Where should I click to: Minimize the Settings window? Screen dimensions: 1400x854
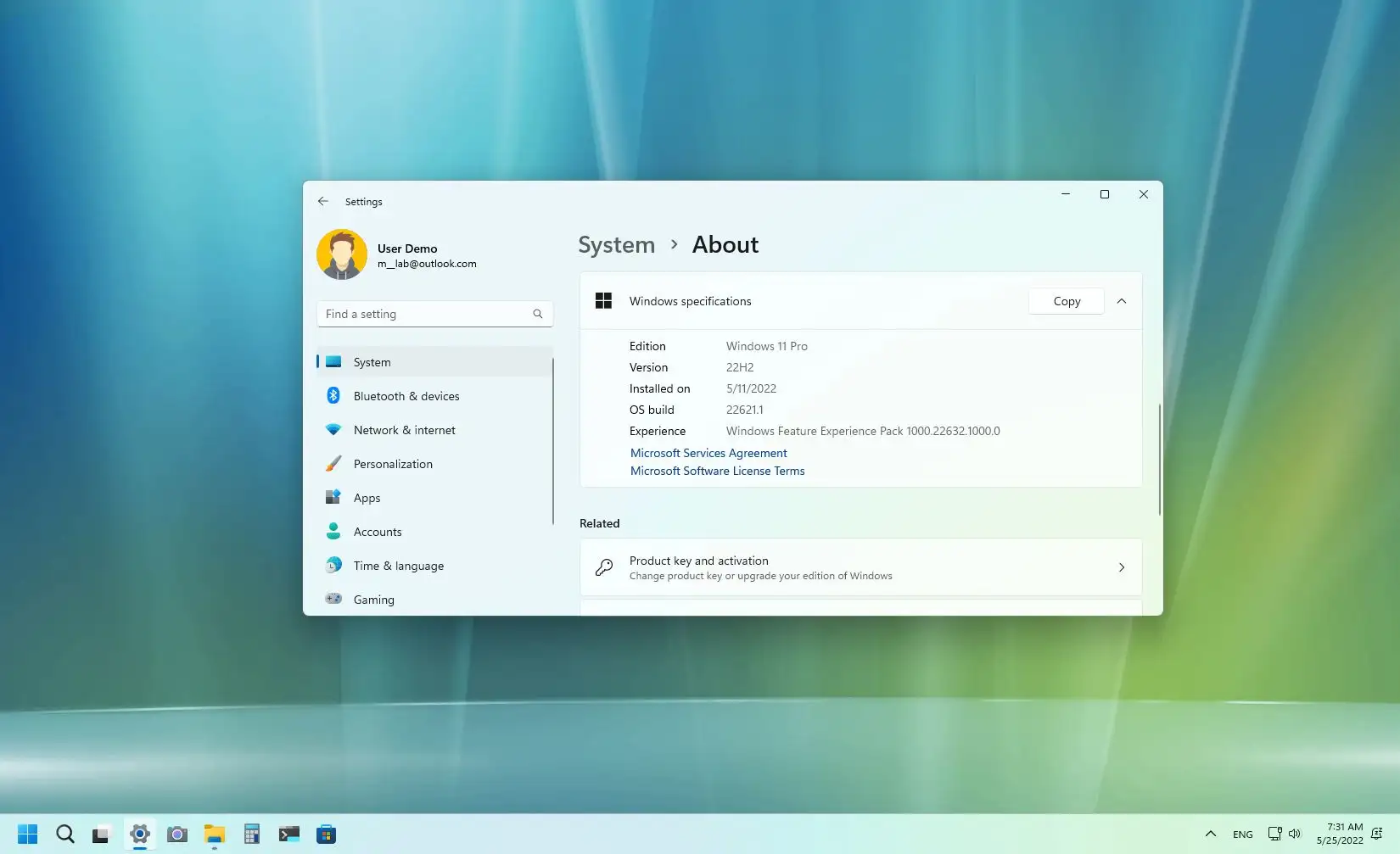coord(1066,194)
